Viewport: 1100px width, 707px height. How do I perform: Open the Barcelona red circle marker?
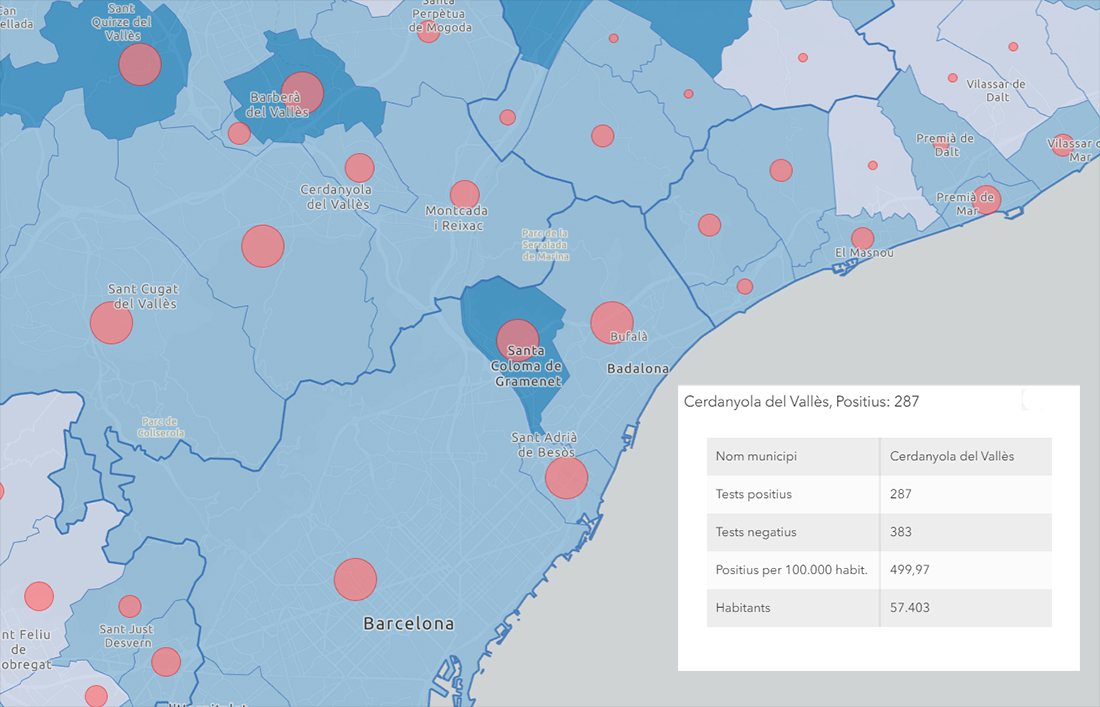[x=355, y=579]
